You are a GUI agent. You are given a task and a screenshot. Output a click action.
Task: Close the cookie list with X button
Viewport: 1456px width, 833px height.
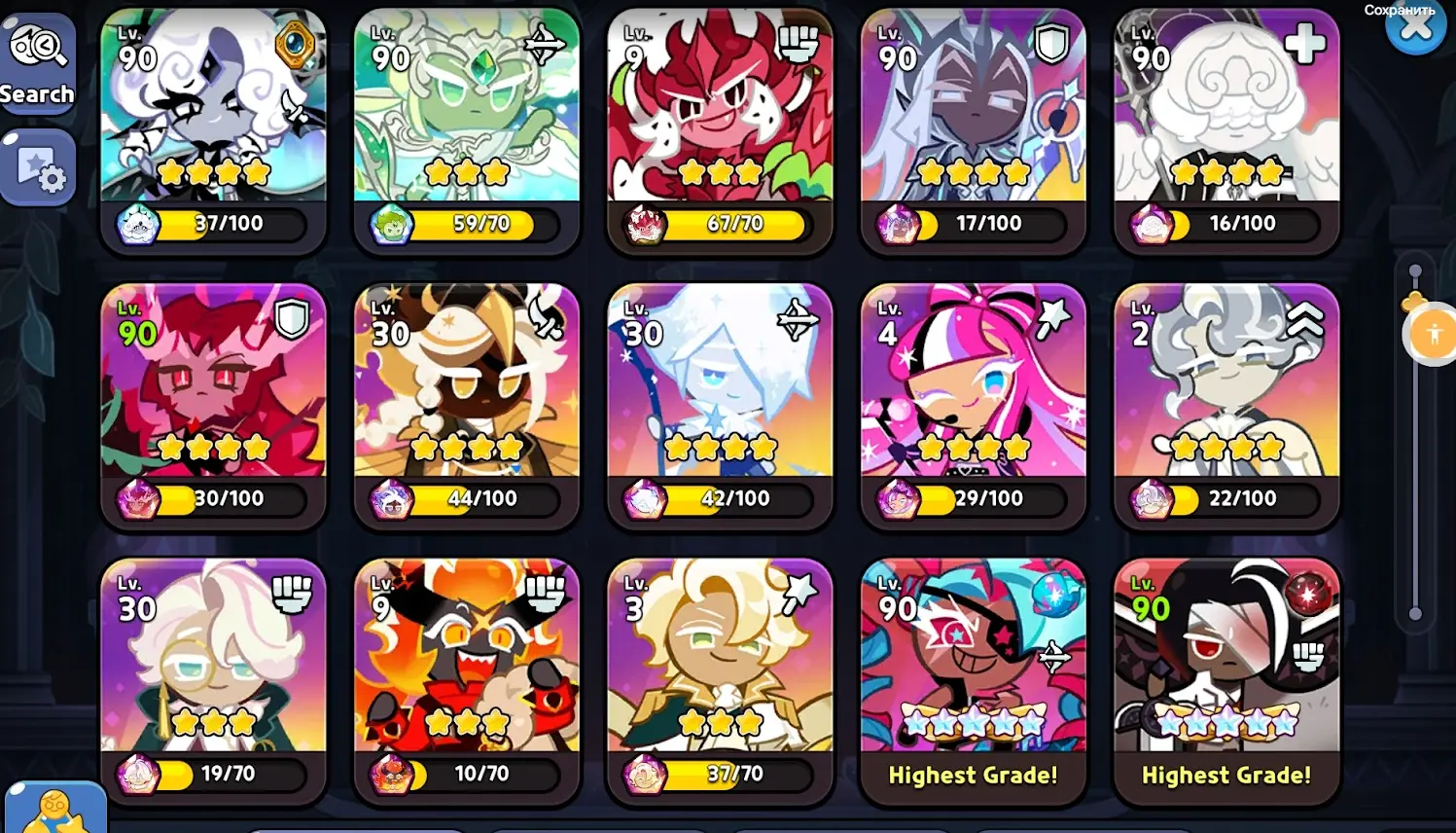1416,27
